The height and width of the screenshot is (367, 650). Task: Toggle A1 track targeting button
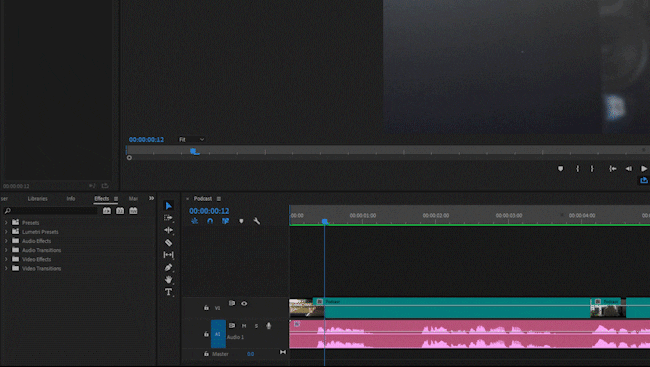tap(218, 334)
